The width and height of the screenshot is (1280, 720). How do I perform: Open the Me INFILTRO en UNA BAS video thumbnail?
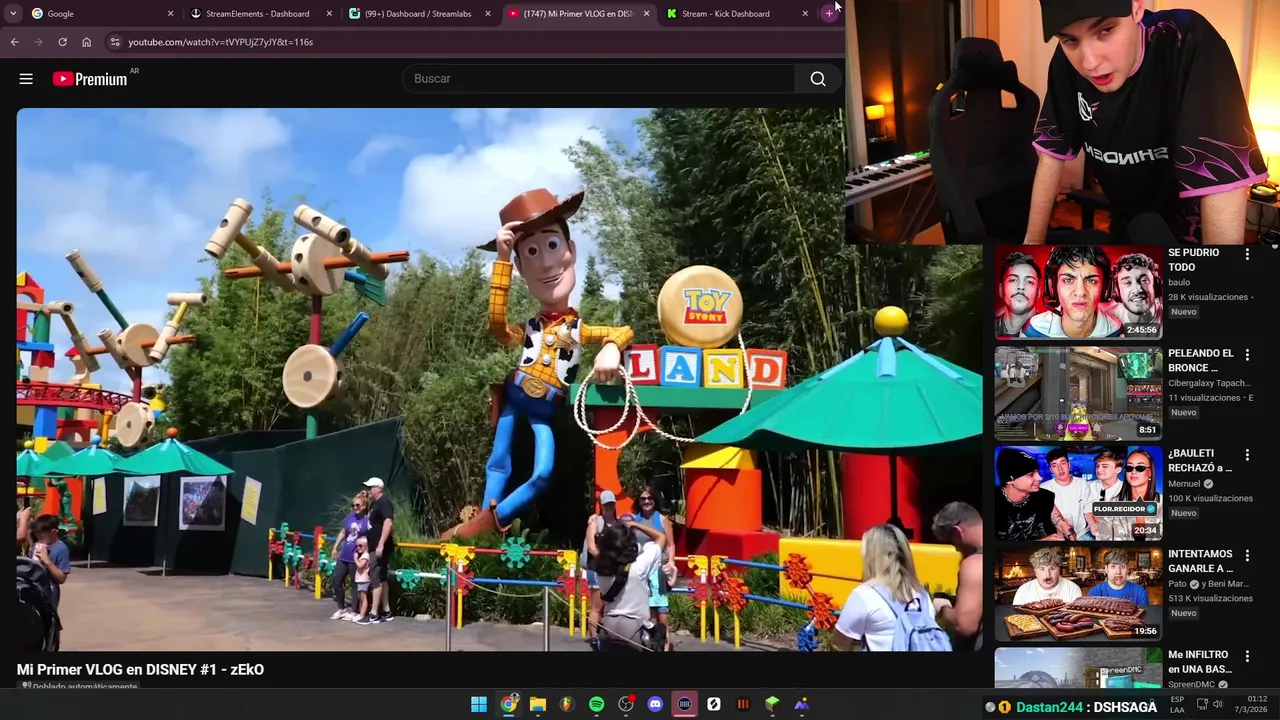(x=1078, y=668)
